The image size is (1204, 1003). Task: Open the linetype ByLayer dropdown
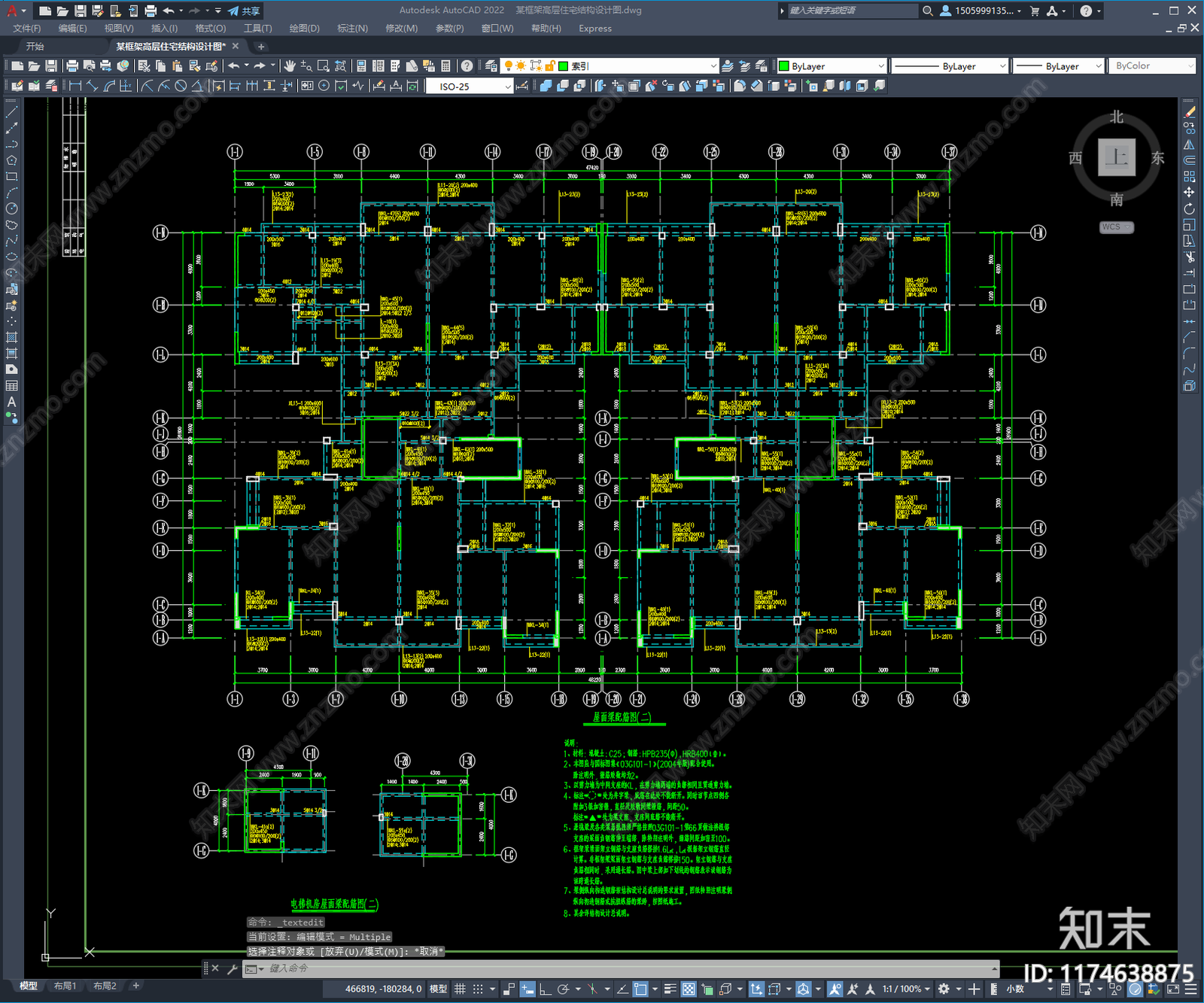click(950, 66)
